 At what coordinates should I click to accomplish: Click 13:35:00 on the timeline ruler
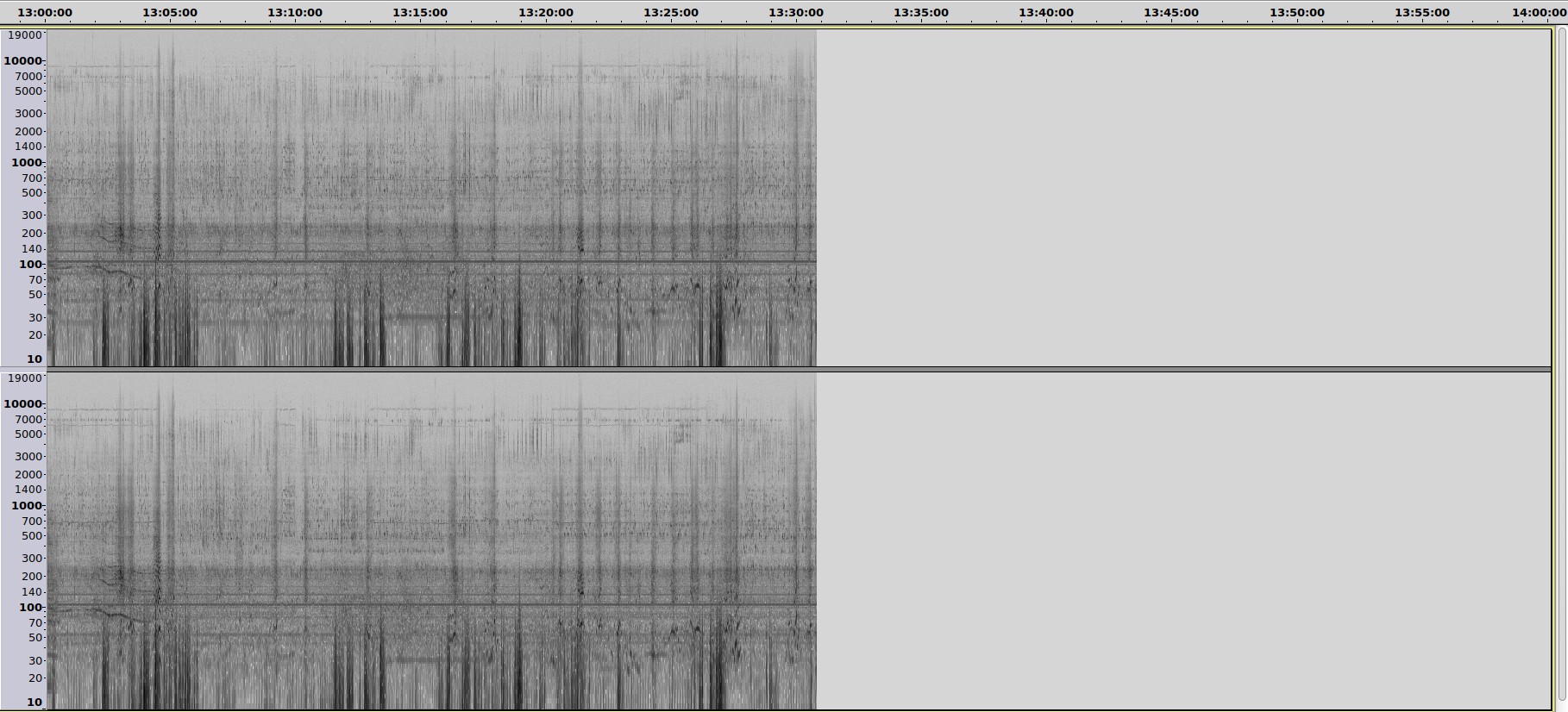(x=921, y=13)
